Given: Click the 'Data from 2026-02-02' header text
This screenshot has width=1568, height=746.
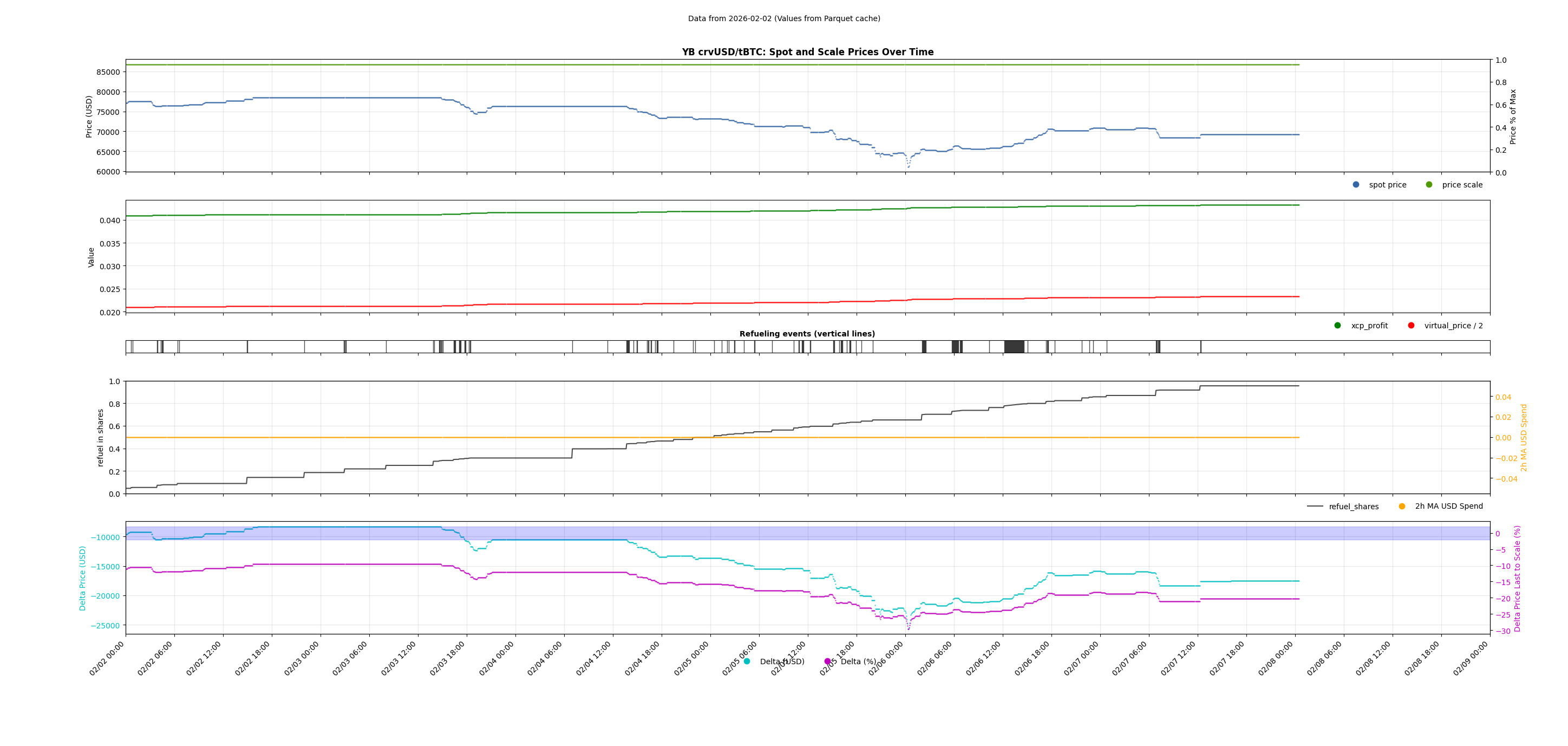Looking at the screenshot, I should tap(784, 19).
